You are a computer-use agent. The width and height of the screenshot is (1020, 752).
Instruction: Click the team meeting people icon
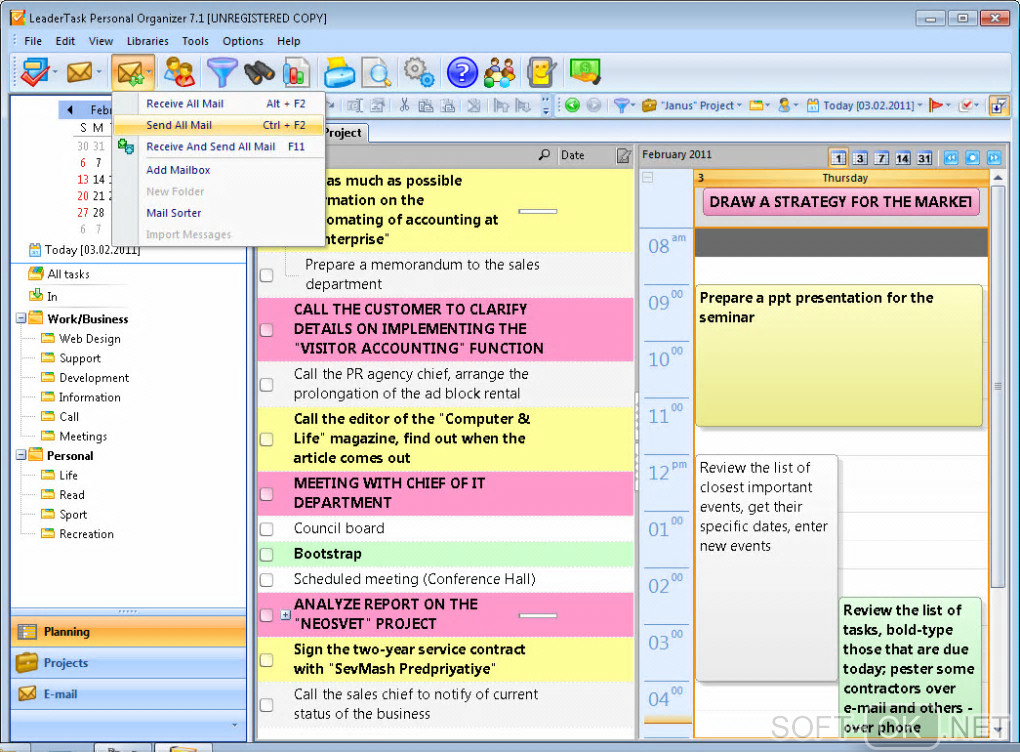point(500,72)
